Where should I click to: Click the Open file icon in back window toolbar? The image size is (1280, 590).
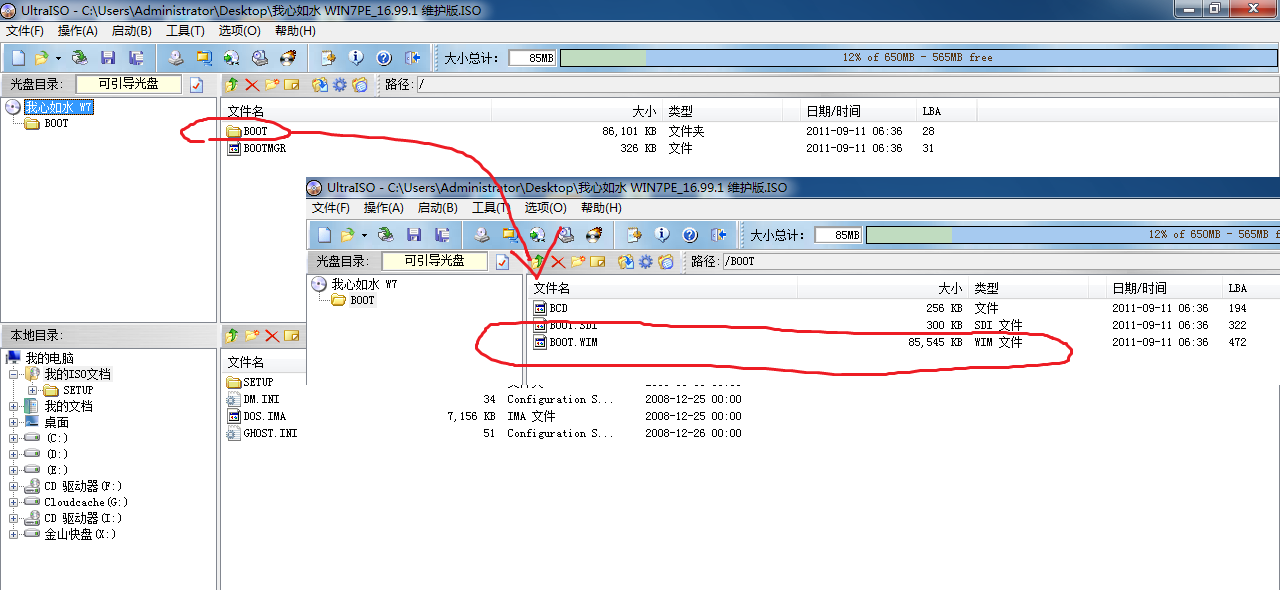[42, 58]
